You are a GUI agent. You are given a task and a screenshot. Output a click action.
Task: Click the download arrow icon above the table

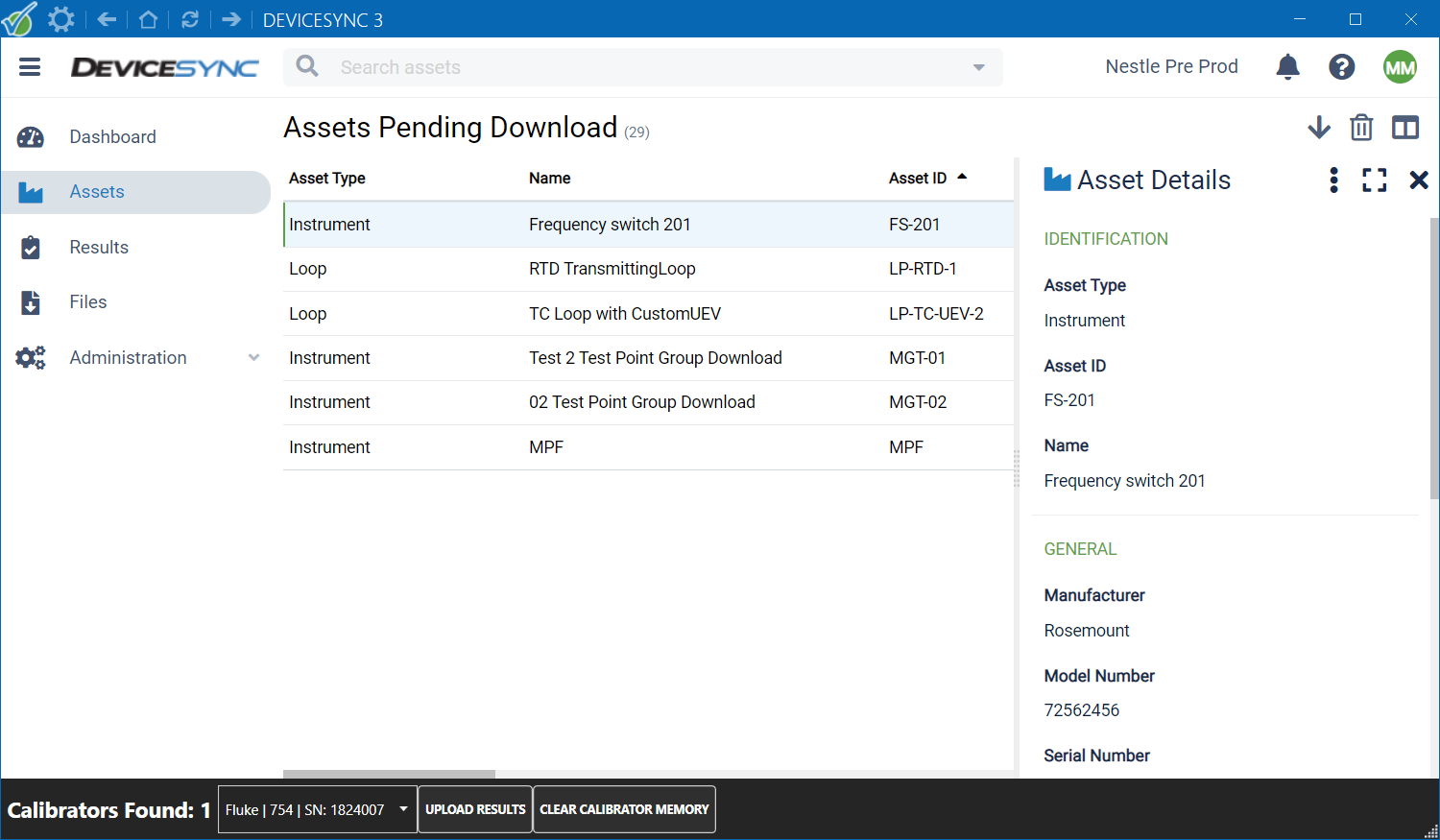tap(1319, 128)
